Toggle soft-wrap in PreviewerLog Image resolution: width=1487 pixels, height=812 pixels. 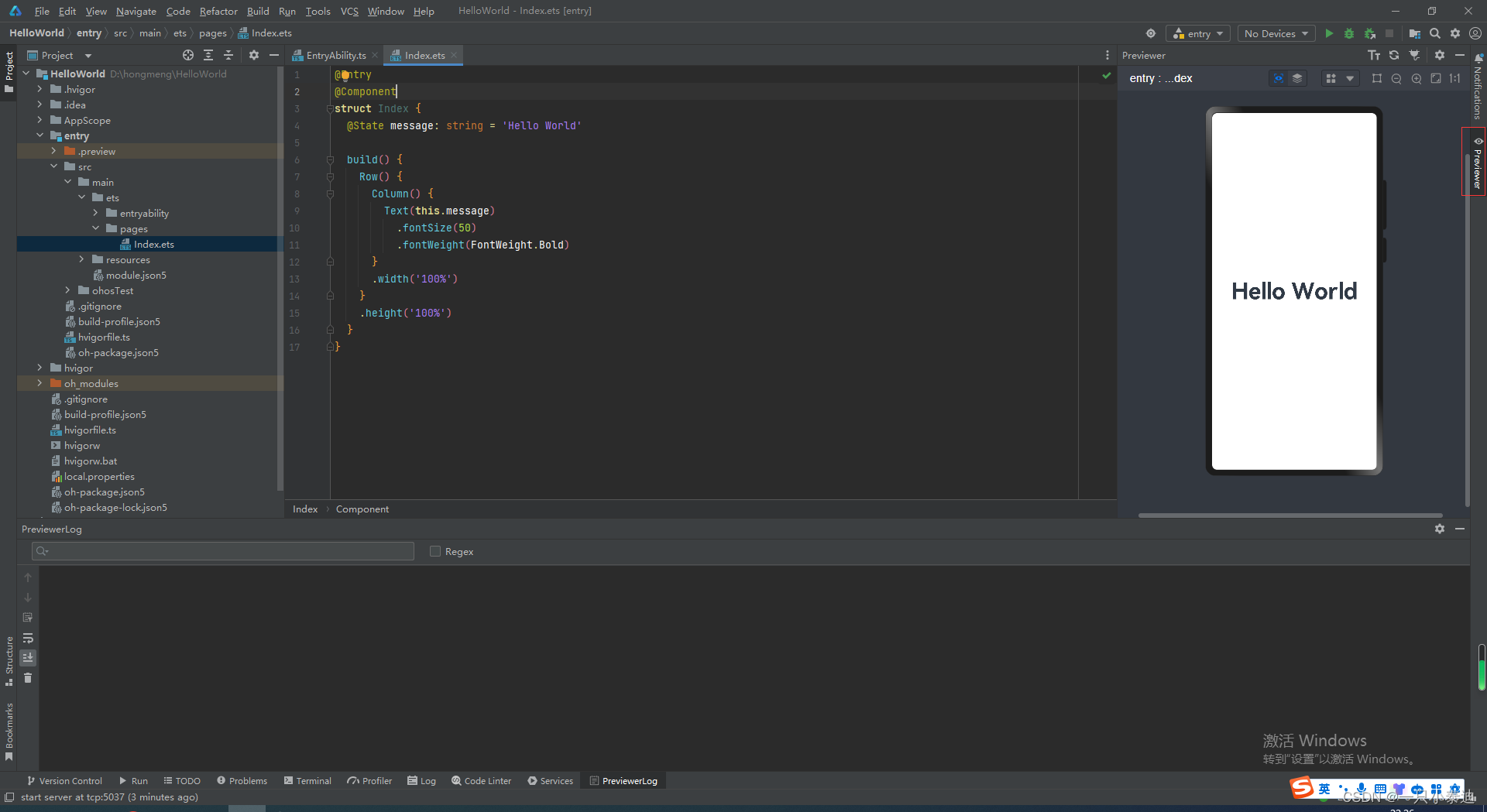click(28, 638)
